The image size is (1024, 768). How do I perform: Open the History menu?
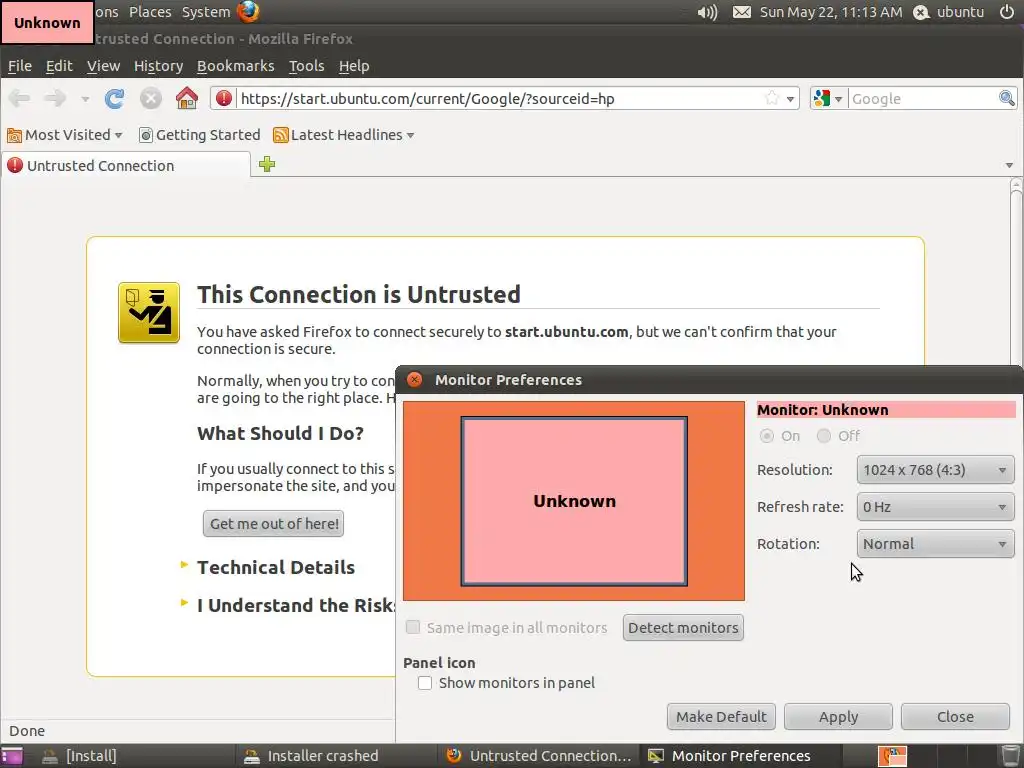tap(158, 66)
